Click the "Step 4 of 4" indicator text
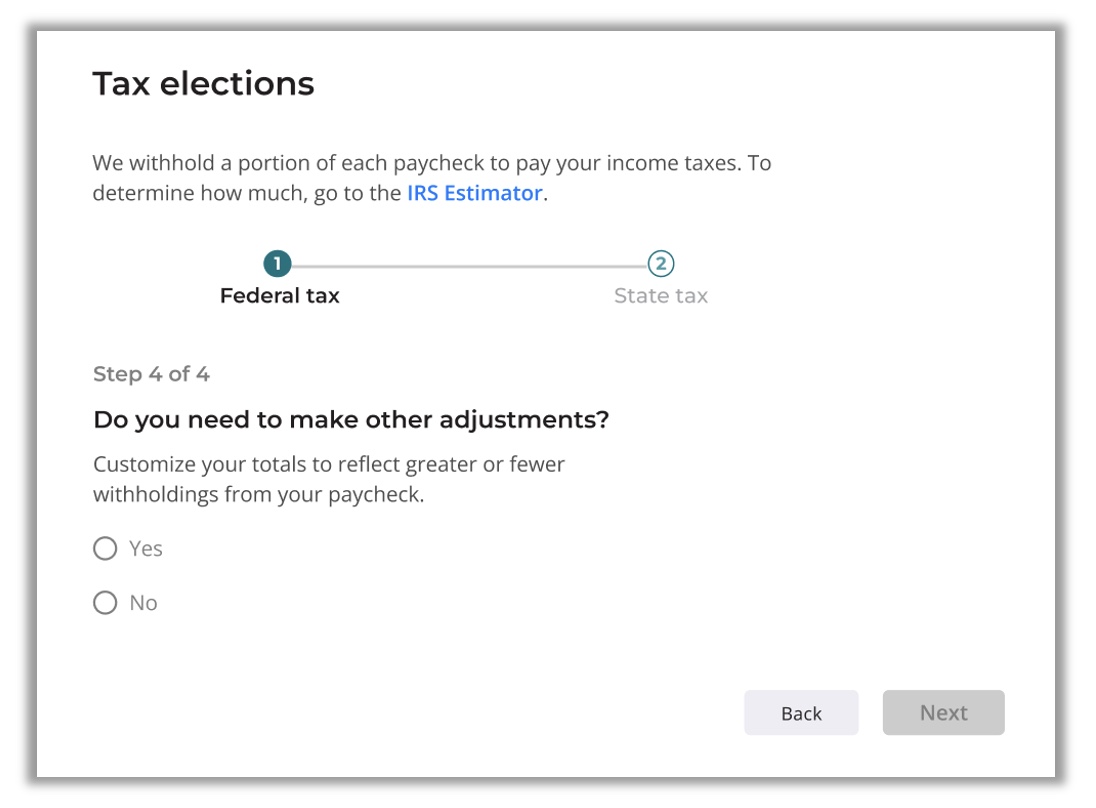 151,374
